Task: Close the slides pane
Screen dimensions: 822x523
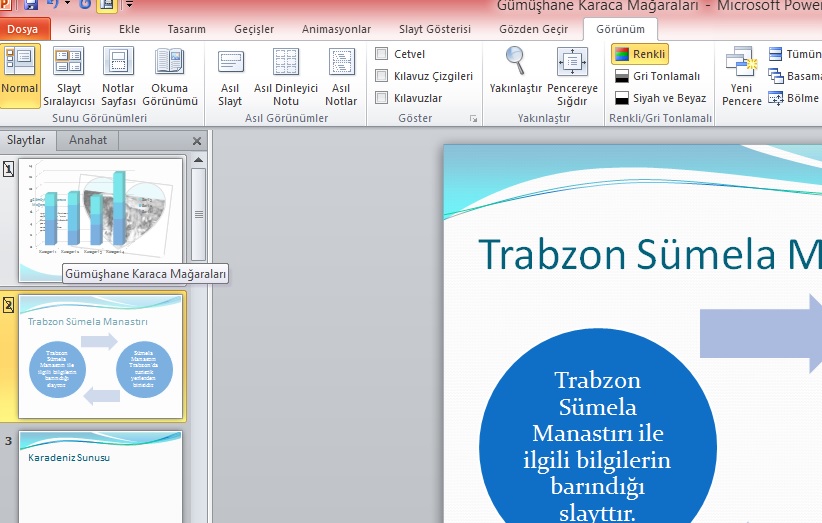Action: [x=197, y=141]
